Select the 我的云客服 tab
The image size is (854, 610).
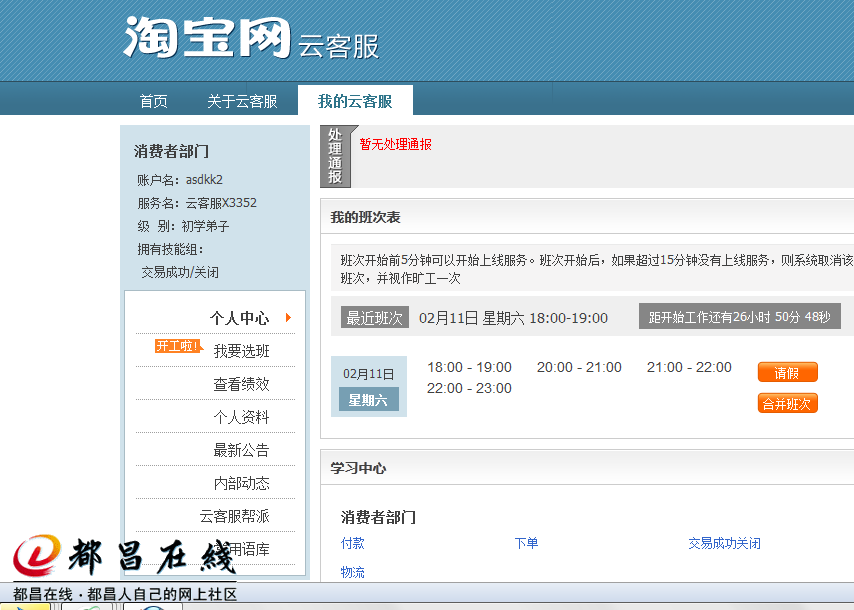tap(355, 101)
